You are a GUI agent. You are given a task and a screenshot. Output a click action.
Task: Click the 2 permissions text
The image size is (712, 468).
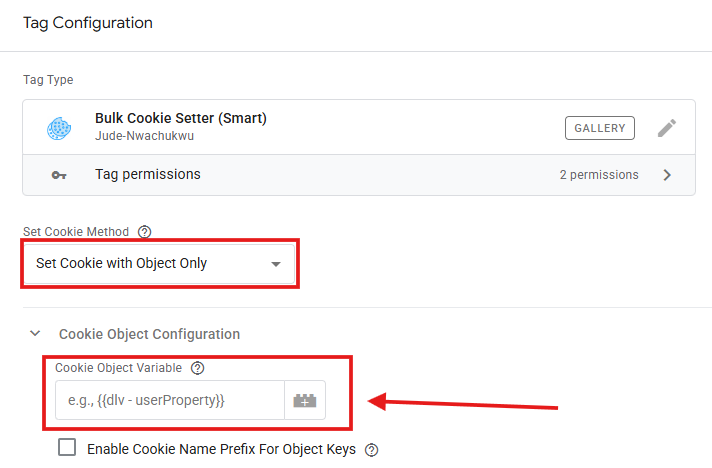(599, 175)
